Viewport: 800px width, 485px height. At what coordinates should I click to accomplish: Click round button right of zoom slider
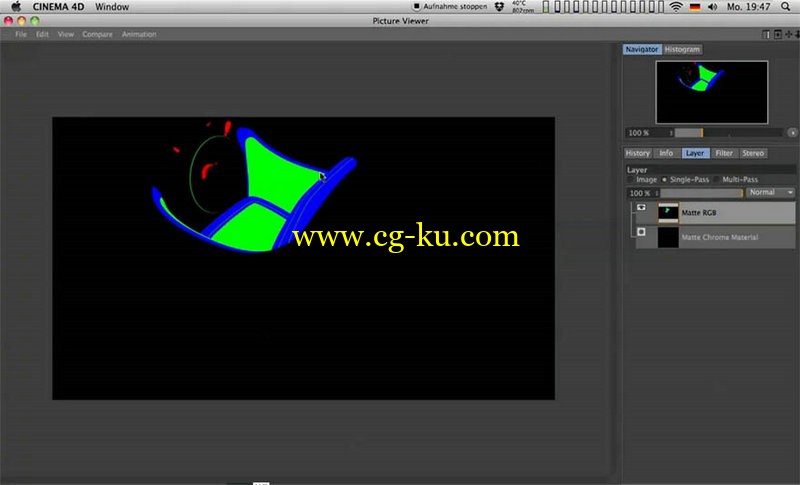[792, 133]
